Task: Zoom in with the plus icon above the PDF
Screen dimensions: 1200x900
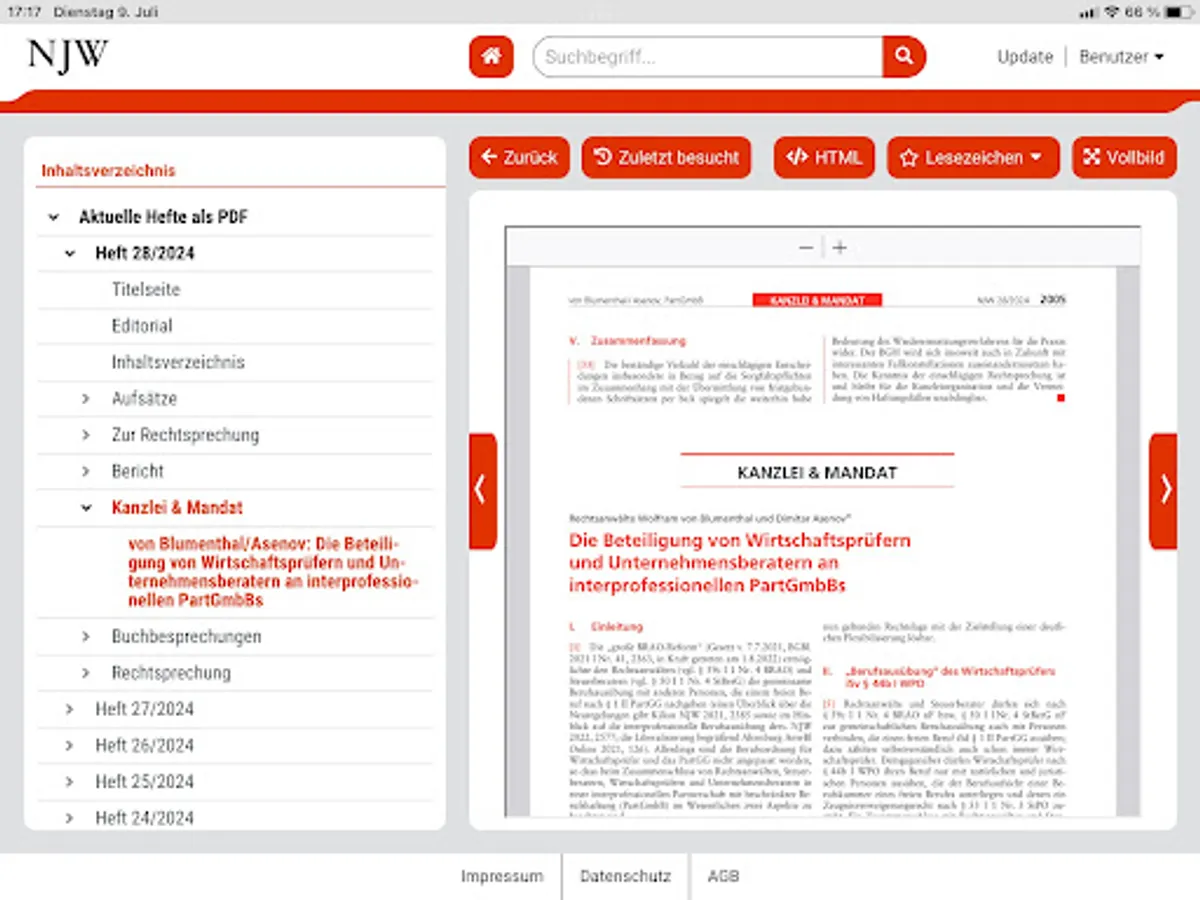Action: tap(839, 247)
